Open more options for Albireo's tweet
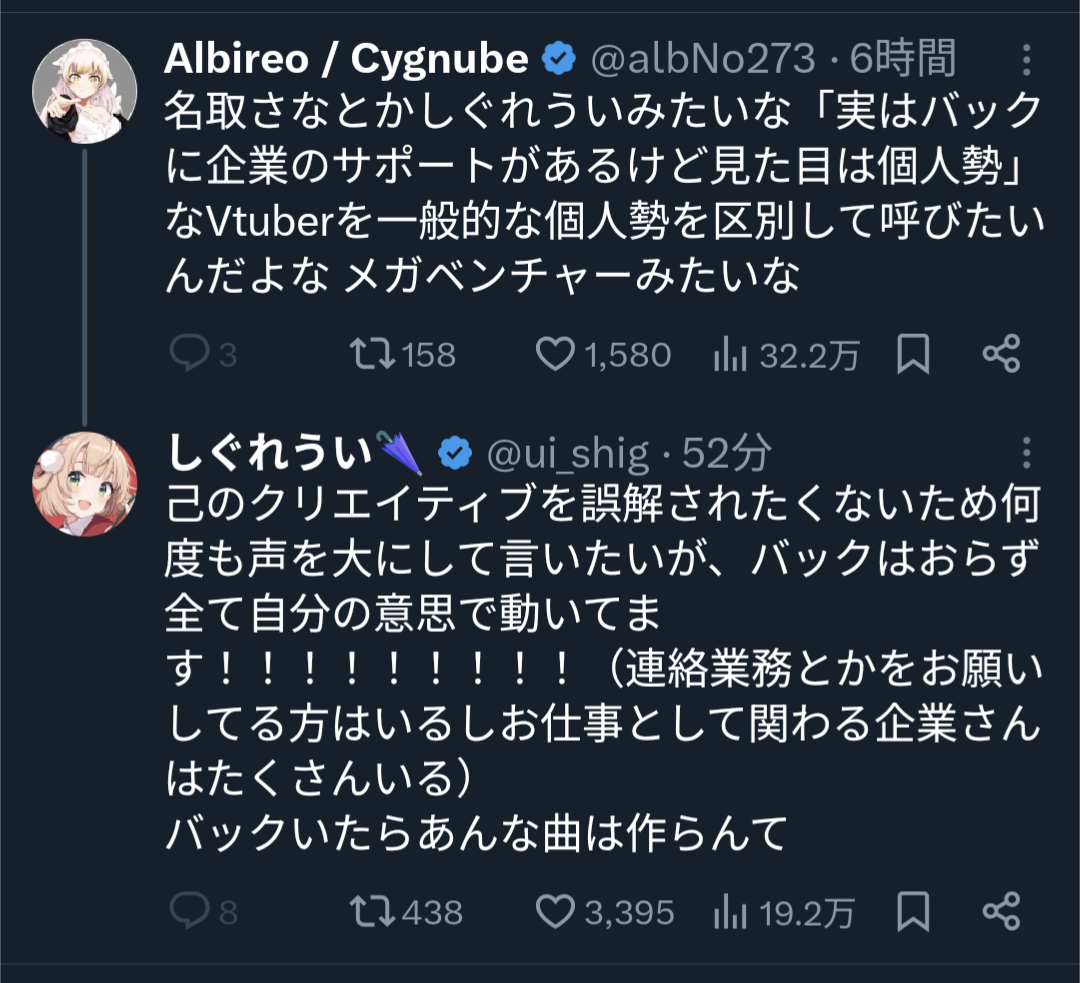 [1026, 61]
